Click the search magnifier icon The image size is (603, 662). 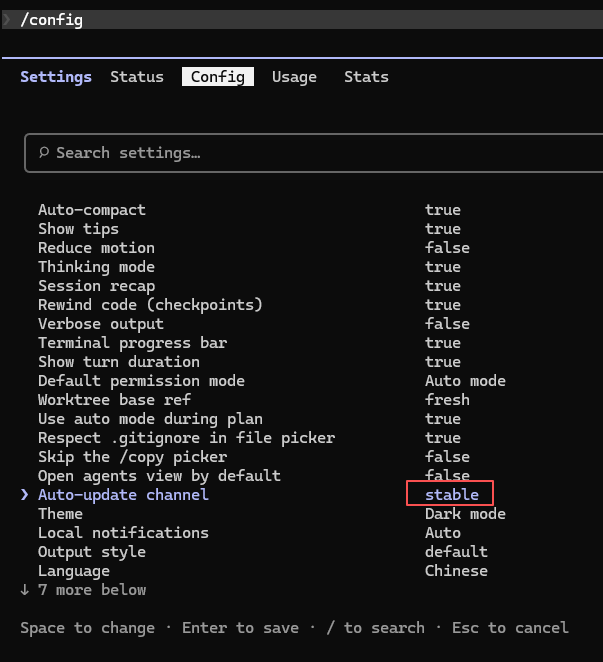tap(44, 152)
